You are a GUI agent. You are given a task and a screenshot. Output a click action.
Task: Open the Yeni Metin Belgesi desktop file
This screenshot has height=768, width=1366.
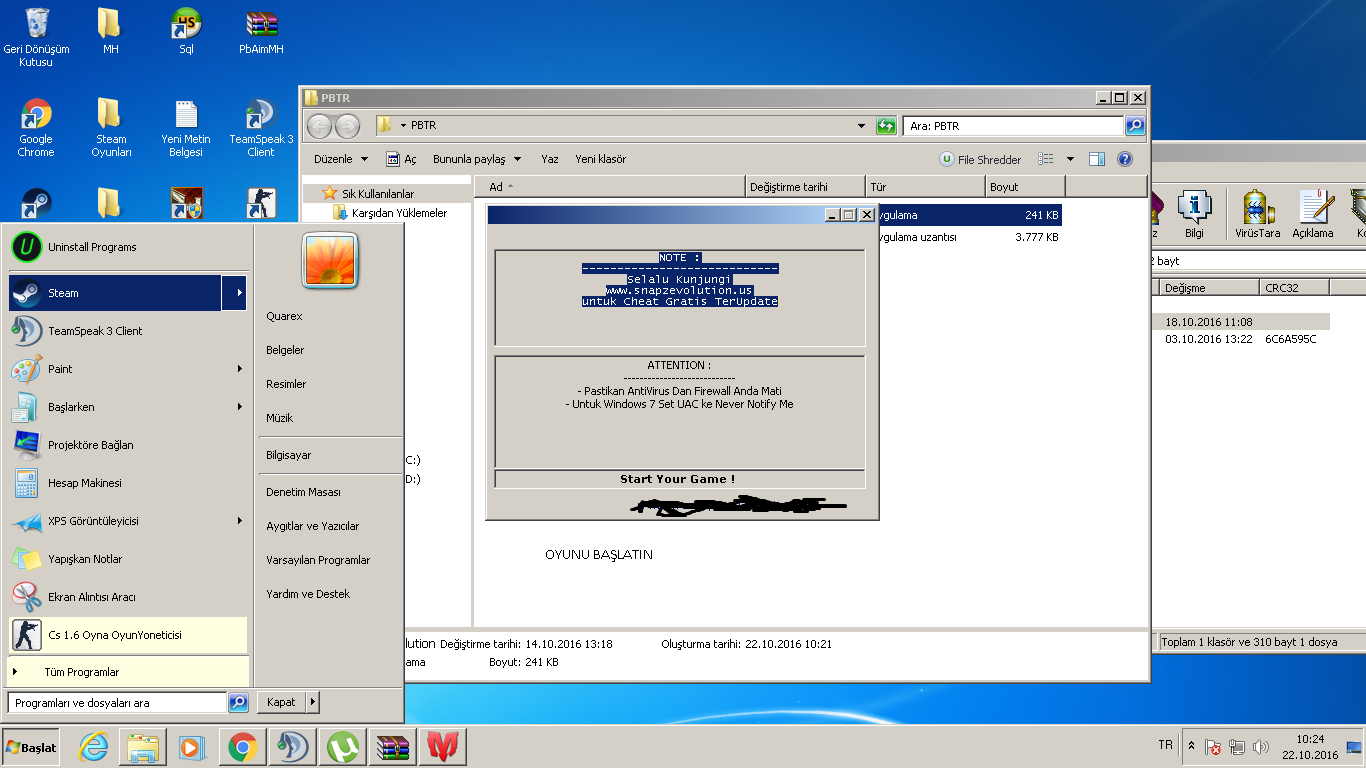[186, 127]
